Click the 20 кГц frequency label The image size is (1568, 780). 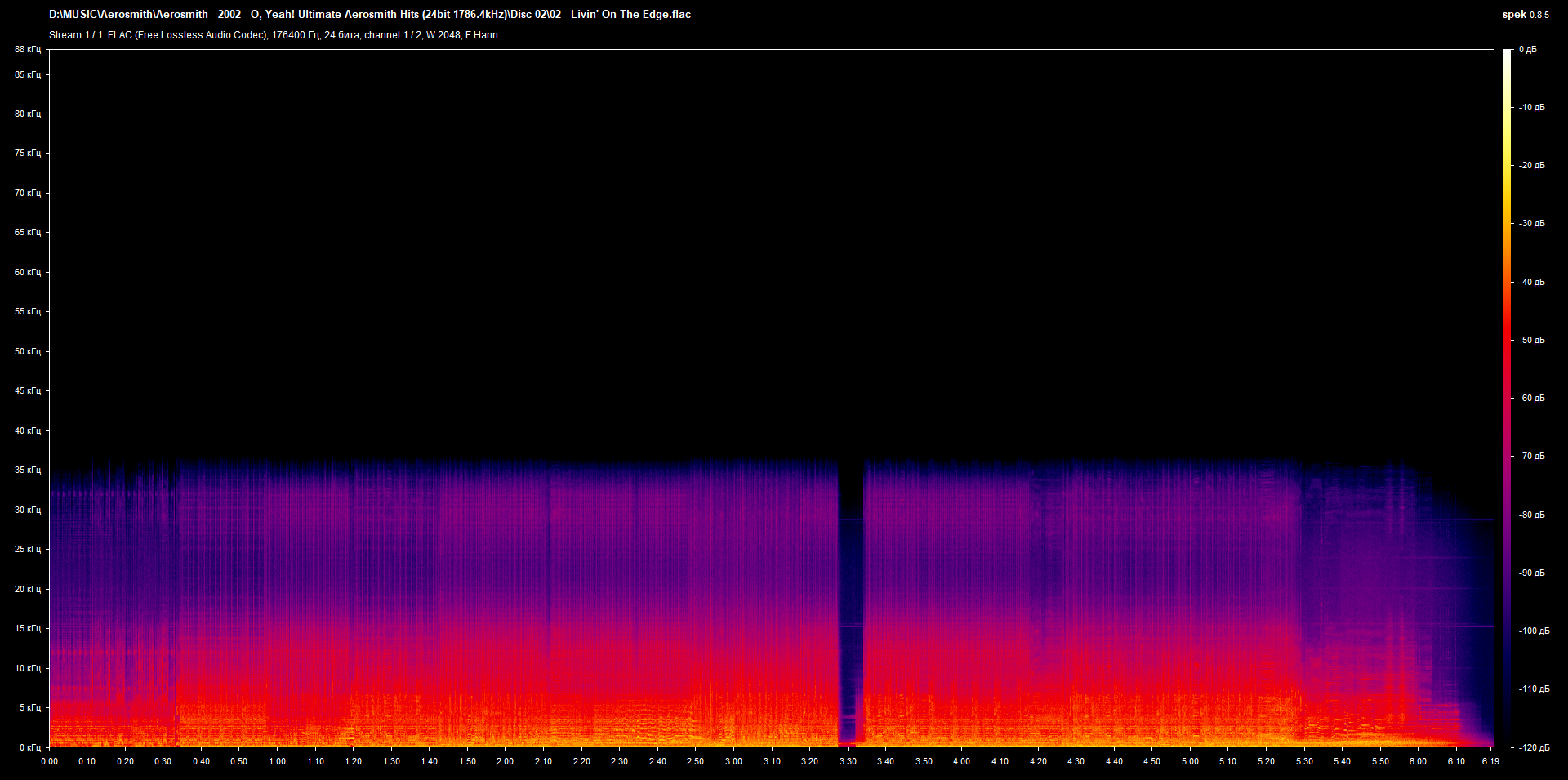(28, 589)
